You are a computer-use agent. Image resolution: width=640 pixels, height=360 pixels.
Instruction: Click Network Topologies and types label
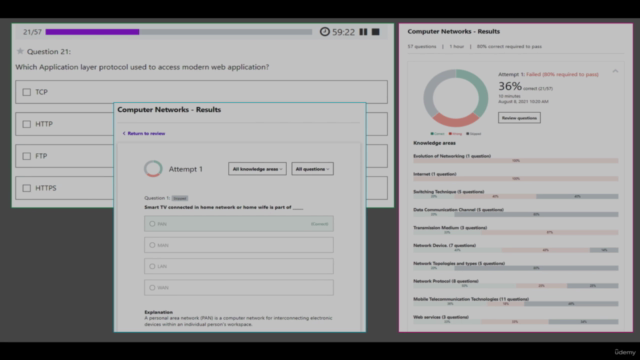(459, 263)
